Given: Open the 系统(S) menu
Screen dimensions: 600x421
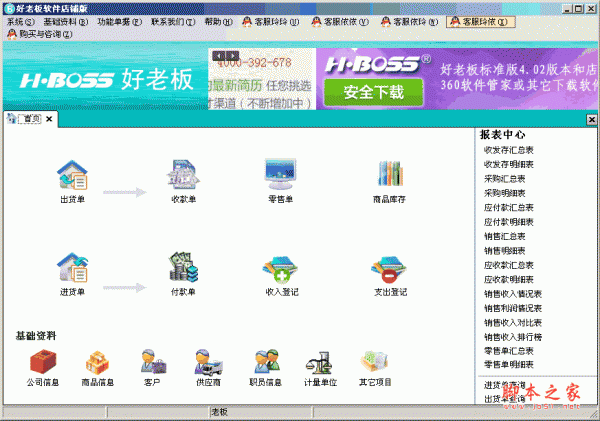Looking at the screenshot, I should [x=21, y=22].
